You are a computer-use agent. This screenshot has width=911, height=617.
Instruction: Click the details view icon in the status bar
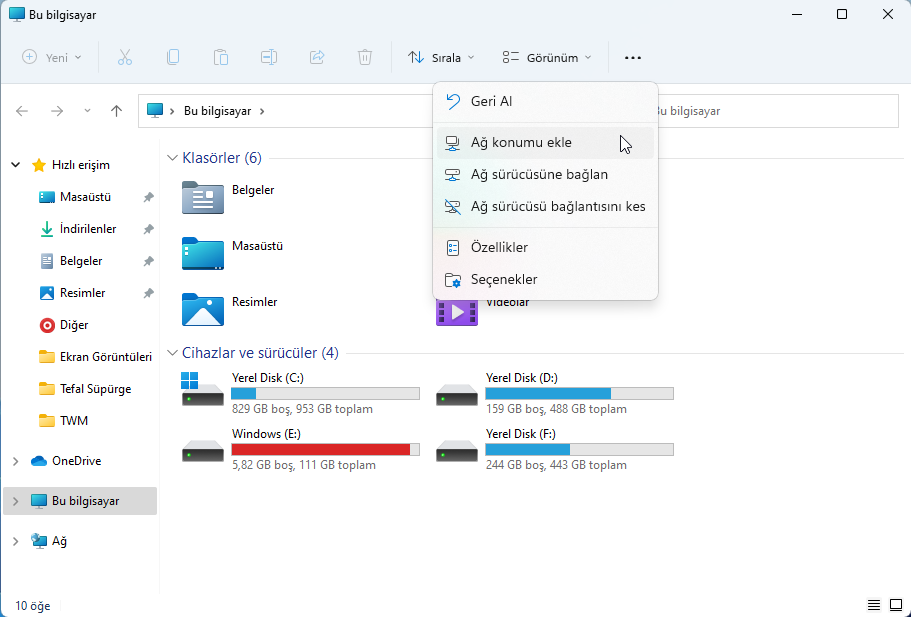(874, 605)
